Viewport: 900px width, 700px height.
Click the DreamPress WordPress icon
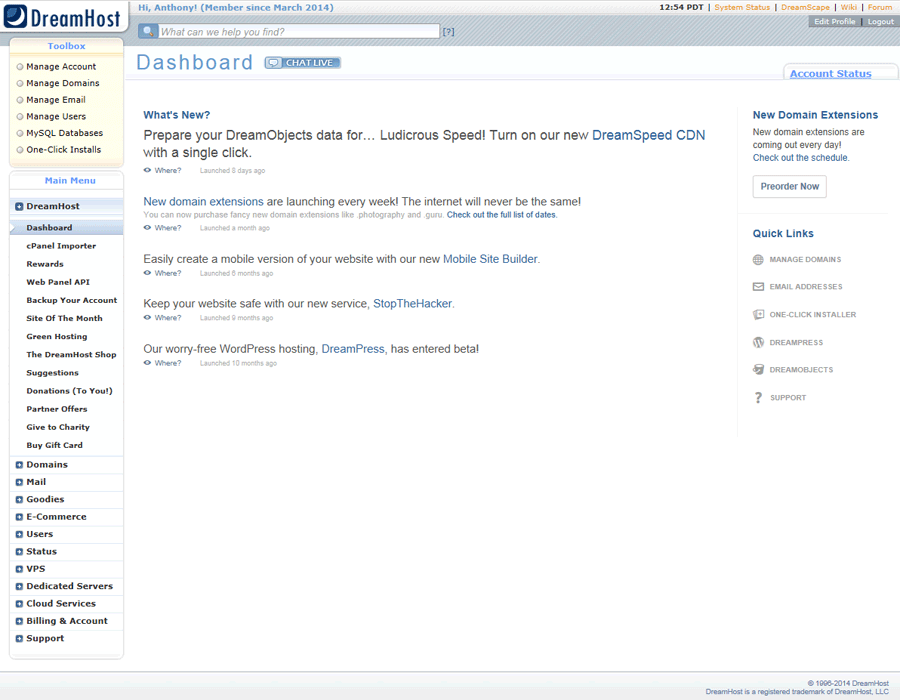[x=758, y=343]
